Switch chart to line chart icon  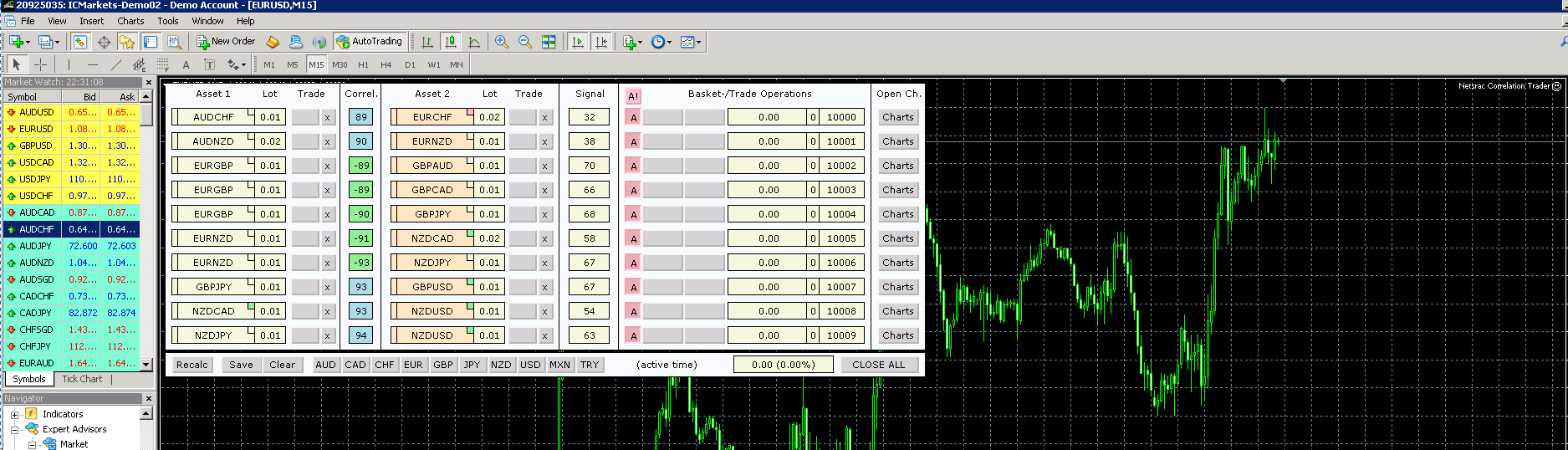pos(474,41)
